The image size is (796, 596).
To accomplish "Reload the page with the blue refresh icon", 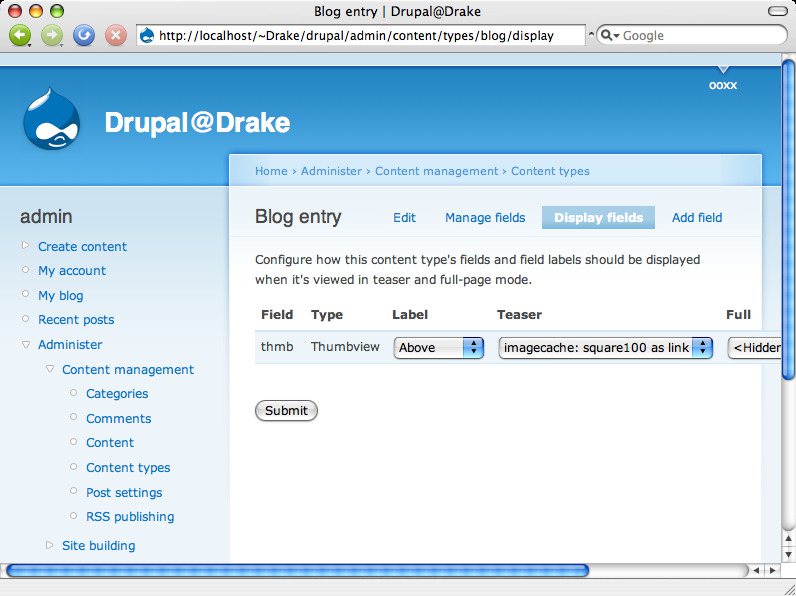I will click(84, 36).
